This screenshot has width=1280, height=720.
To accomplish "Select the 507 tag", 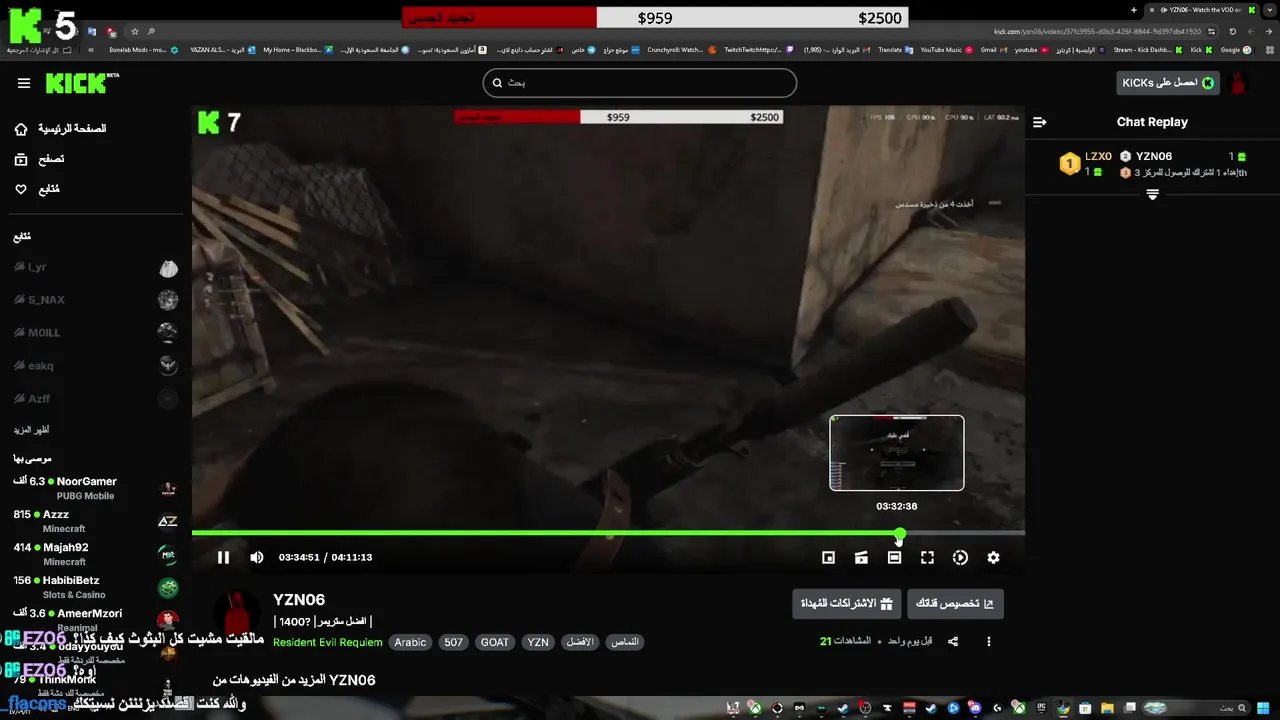I will (x=454, y=642).
